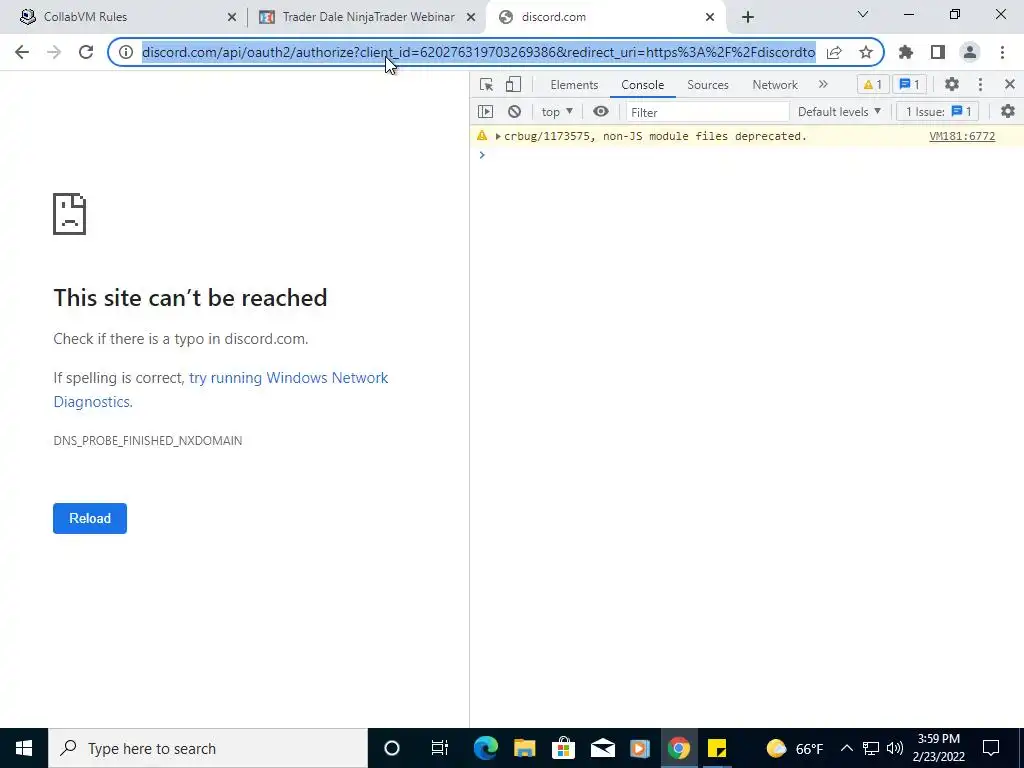The image size is (1024, 768).
Task: Click the taskbar search box
Action: pyautogui.click(x=208, y=748)
